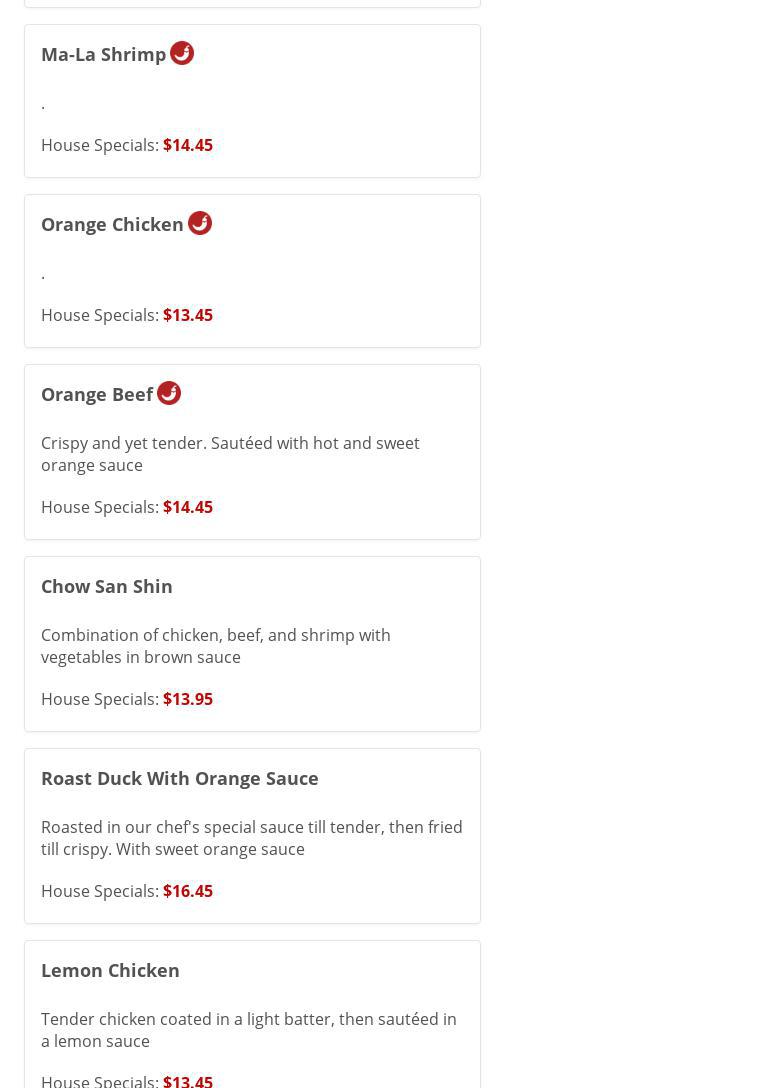Click the Chow San Shin description text
770x1088 pixels.
coord(216,646)
